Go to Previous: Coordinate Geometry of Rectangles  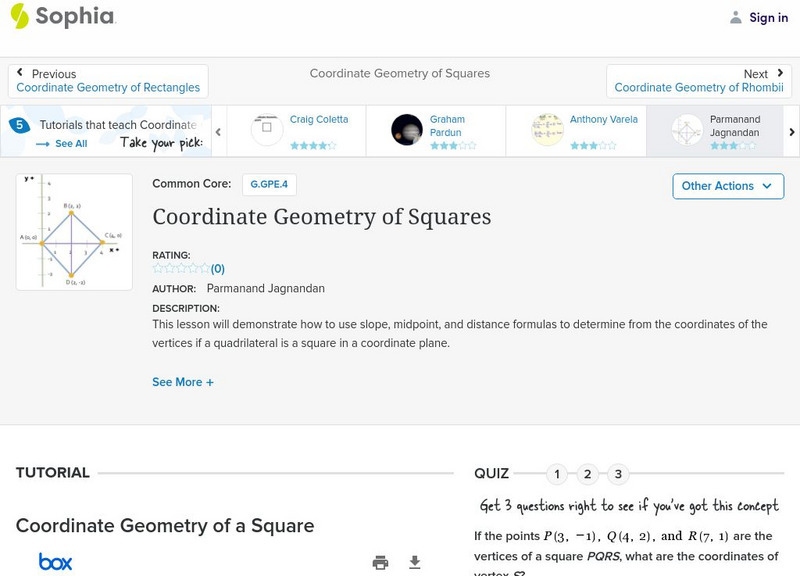108,81
